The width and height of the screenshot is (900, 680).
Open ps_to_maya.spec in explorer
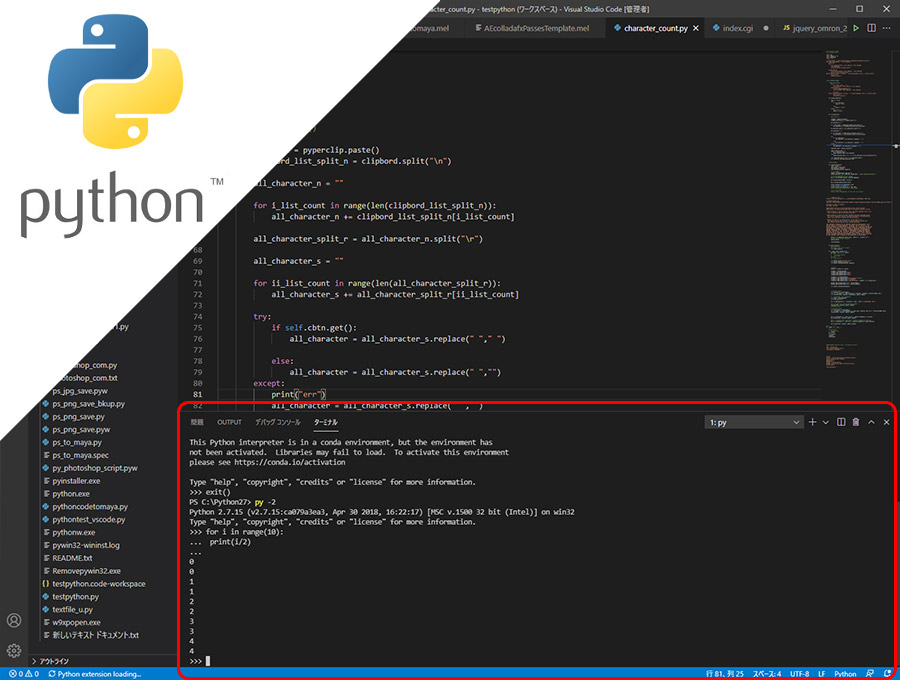80,455
